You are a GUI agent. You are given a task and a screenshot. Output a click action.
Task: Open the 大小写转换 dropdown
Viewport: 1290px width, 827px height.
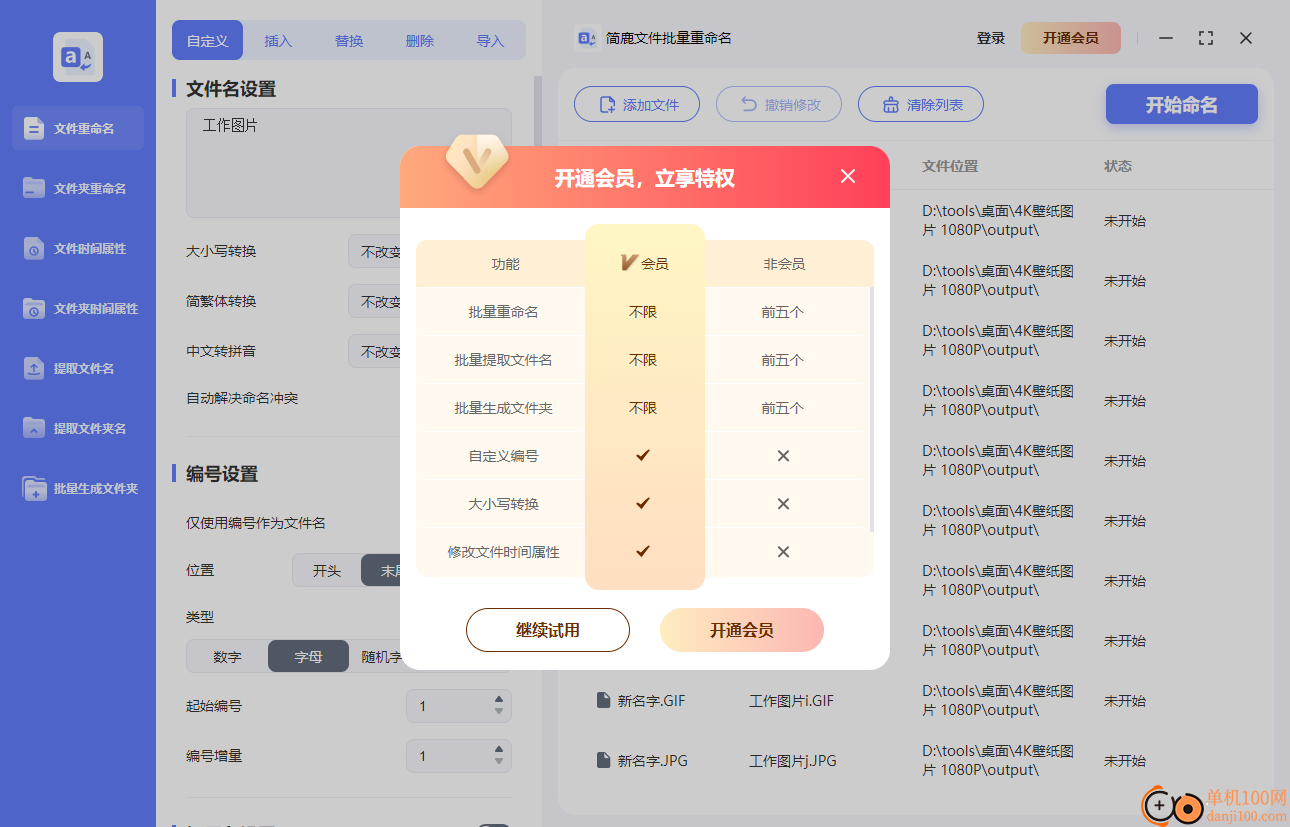point(375,251)
